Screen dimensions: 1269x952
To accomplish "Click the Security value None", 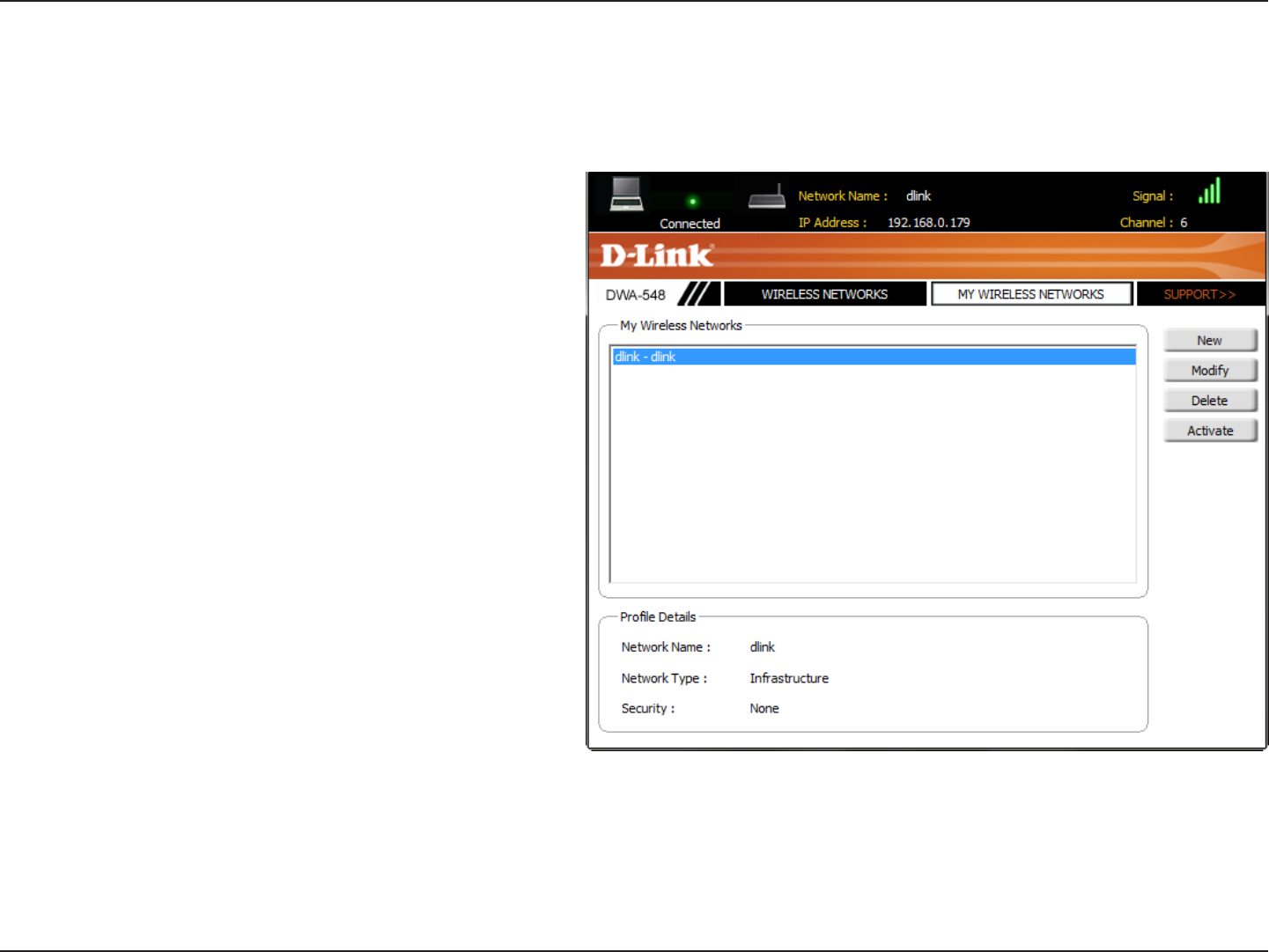I will click(764, 708).
